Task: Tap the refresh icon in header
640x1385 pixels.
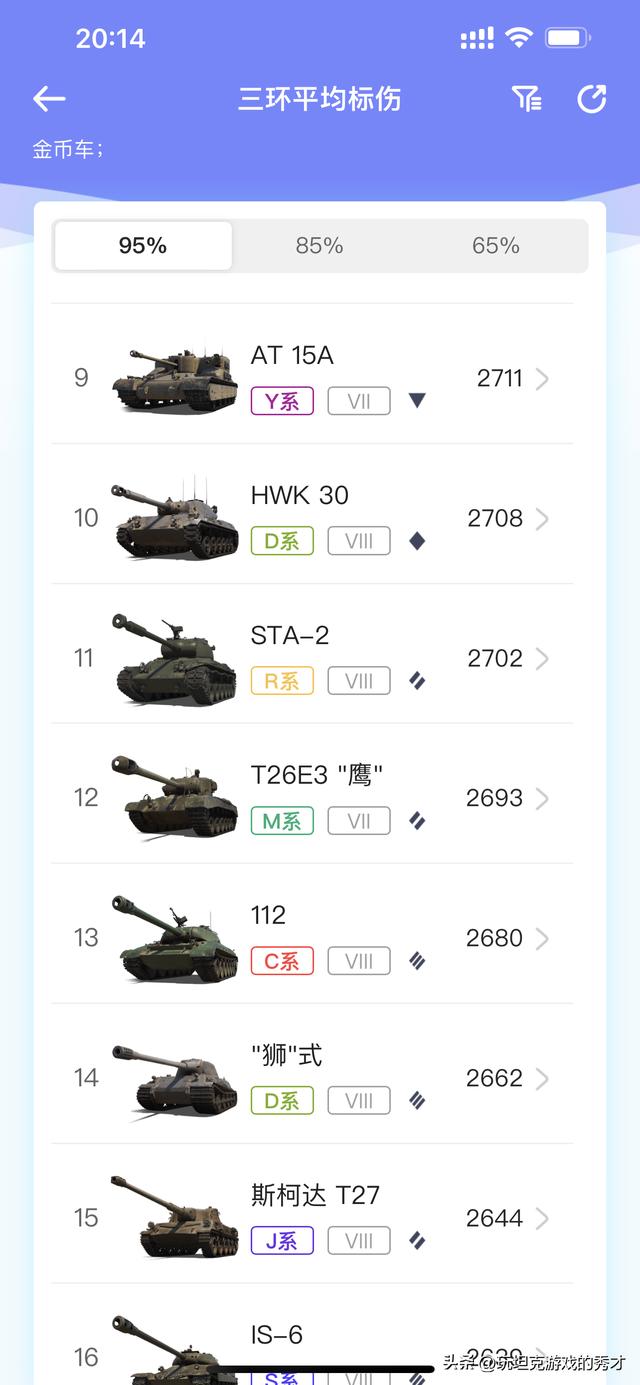Action: tap(592, 98)
